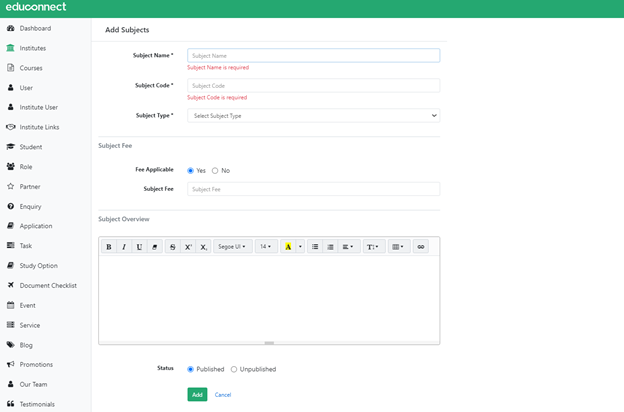
Task: Open the Select Subject Type dropdown
Action: coord(314,116)
